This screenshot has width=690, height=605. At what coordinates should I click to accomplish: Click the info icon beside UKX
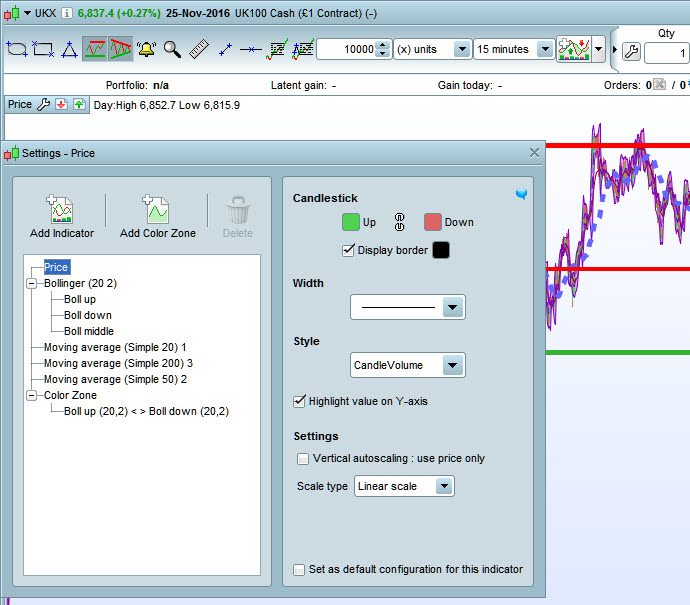[x=66, y=13]
